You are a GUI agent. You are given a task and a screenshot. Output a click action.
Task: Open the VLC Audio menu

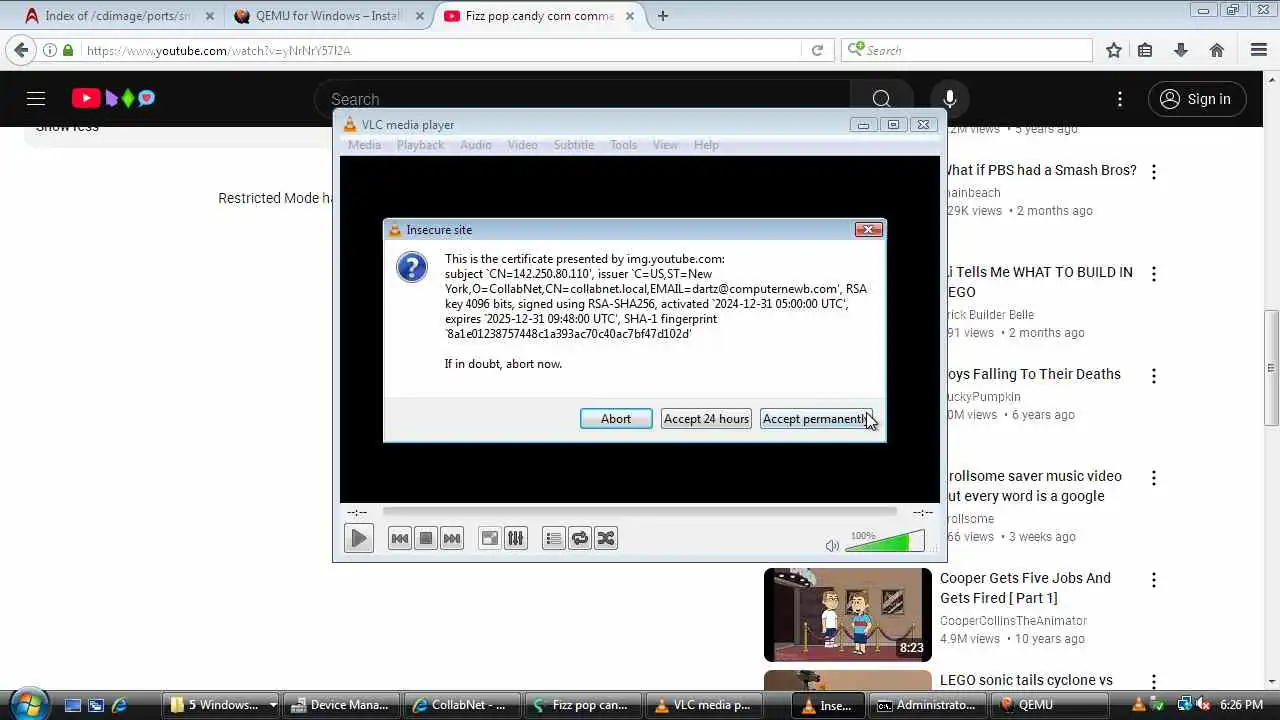coord(476,145)
